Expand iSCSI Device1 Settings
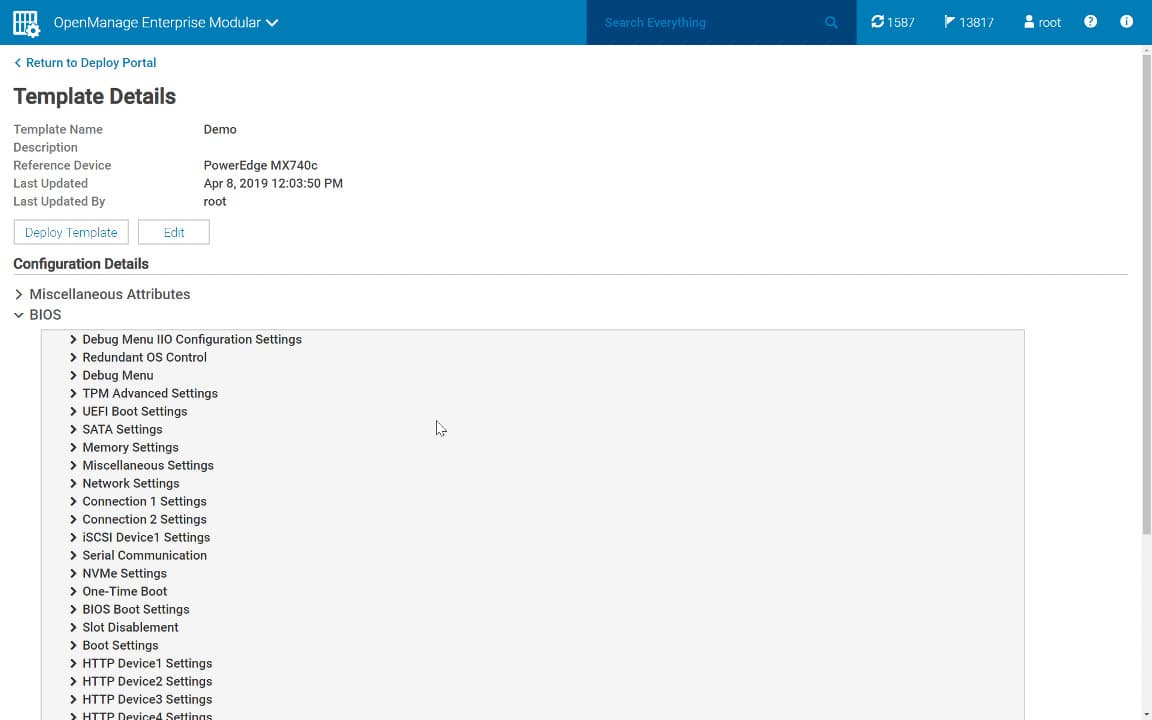This screenshot has height=720, width=1152. click(x=140, y=538)
